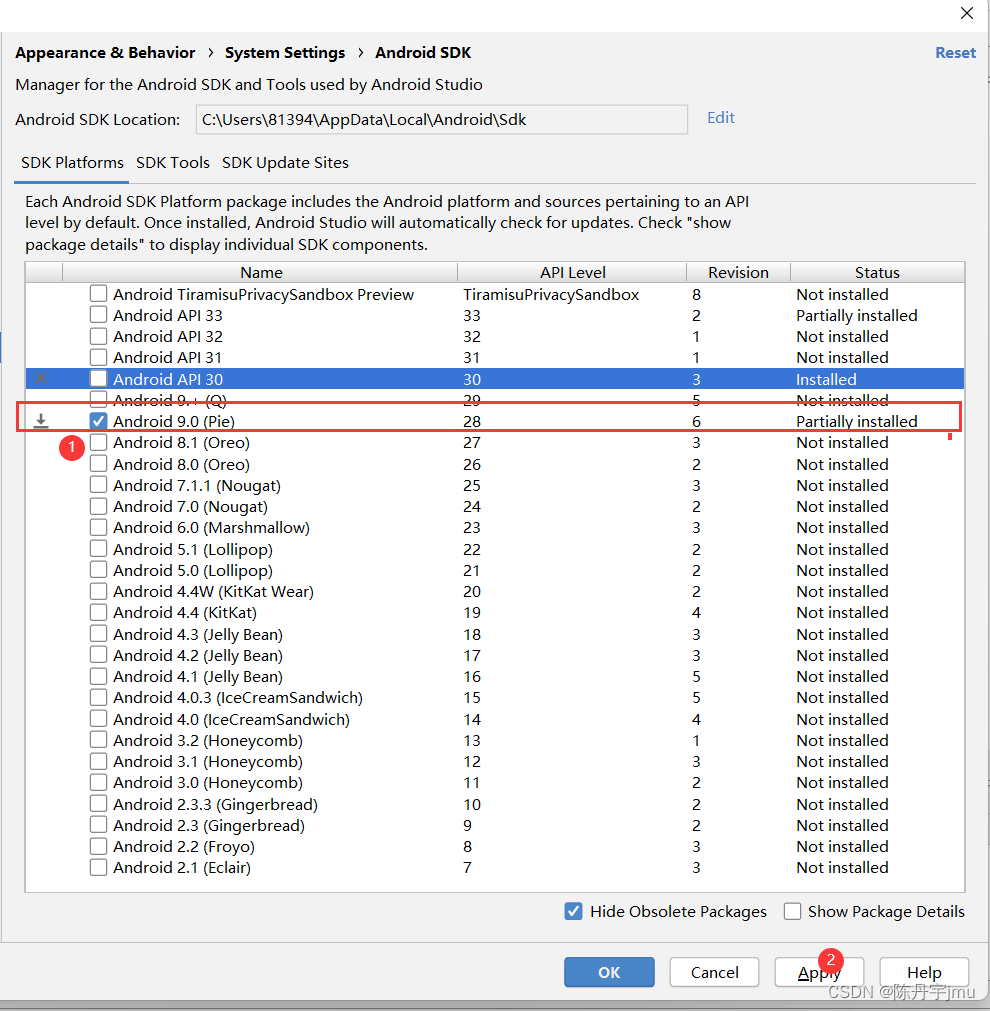Click the System Settings breadcrumb
This screenshot has width=990, height=1011.
pyautogui.click(x=284, y=53)
